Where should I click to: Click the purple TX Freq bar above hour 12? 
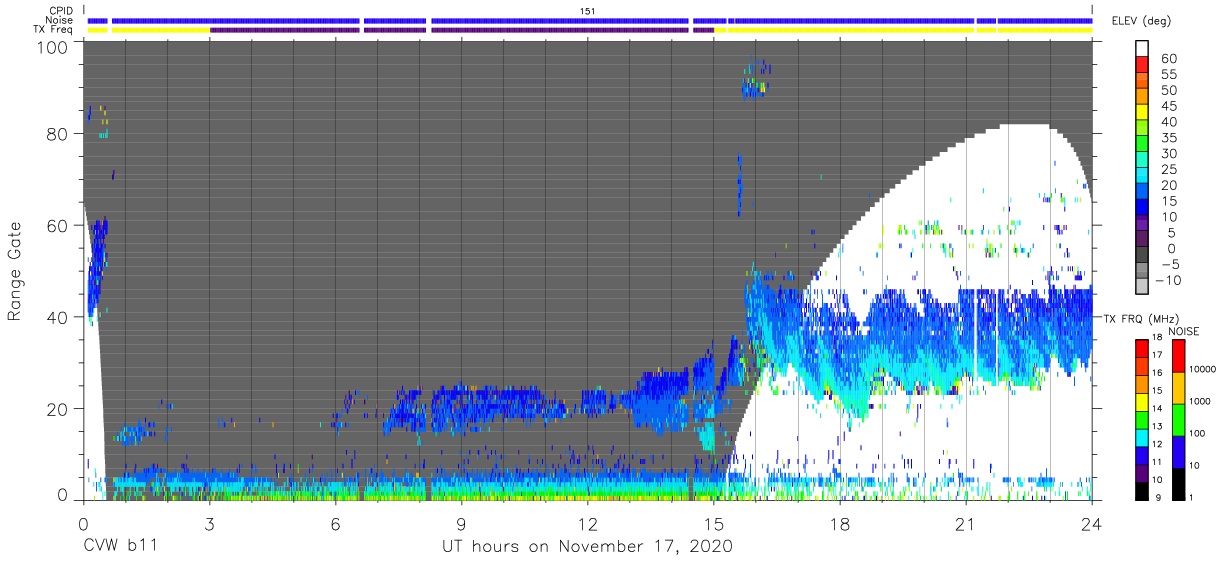560,29
